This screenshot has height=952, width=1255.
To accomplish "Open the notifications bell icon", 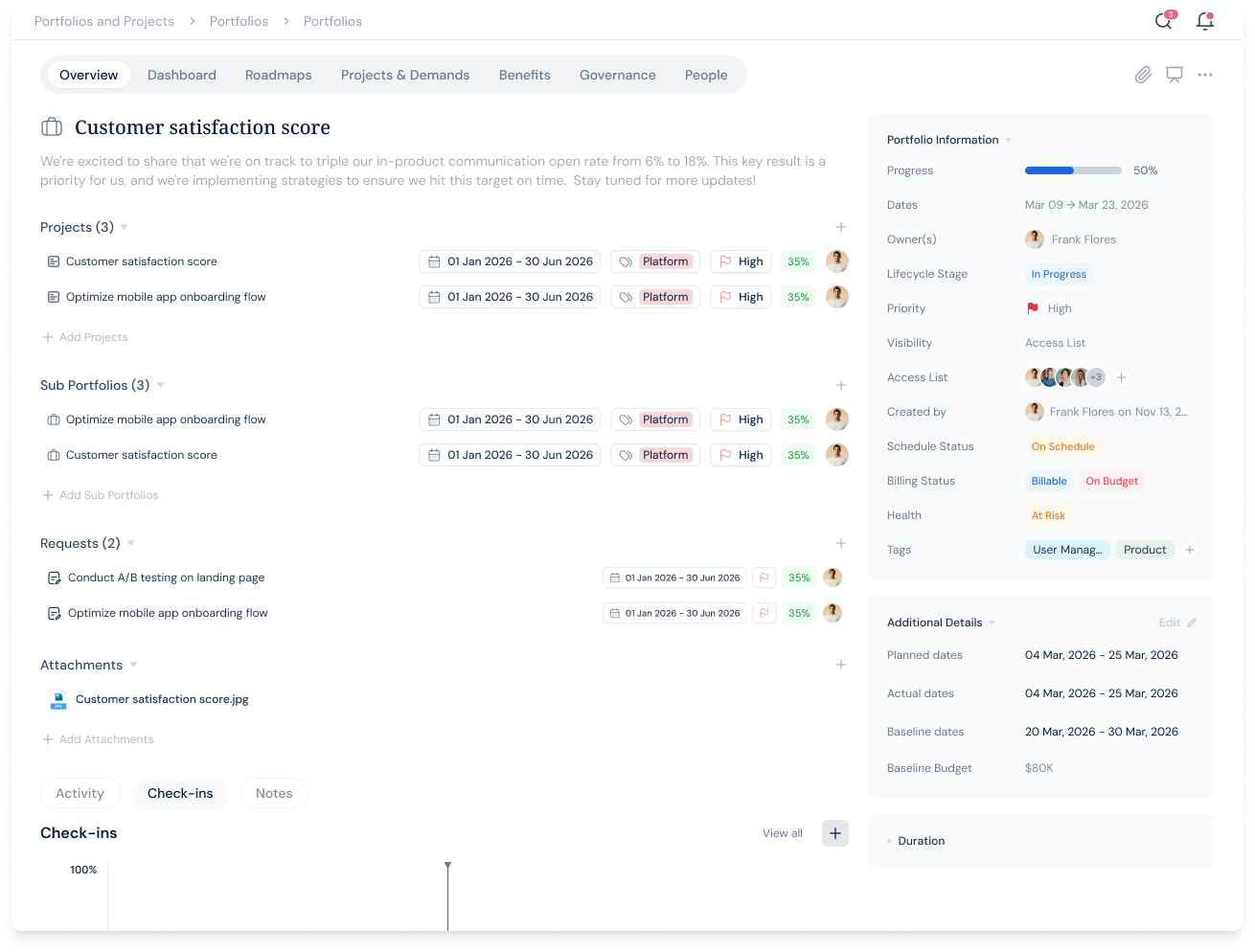I will 1205,20.
